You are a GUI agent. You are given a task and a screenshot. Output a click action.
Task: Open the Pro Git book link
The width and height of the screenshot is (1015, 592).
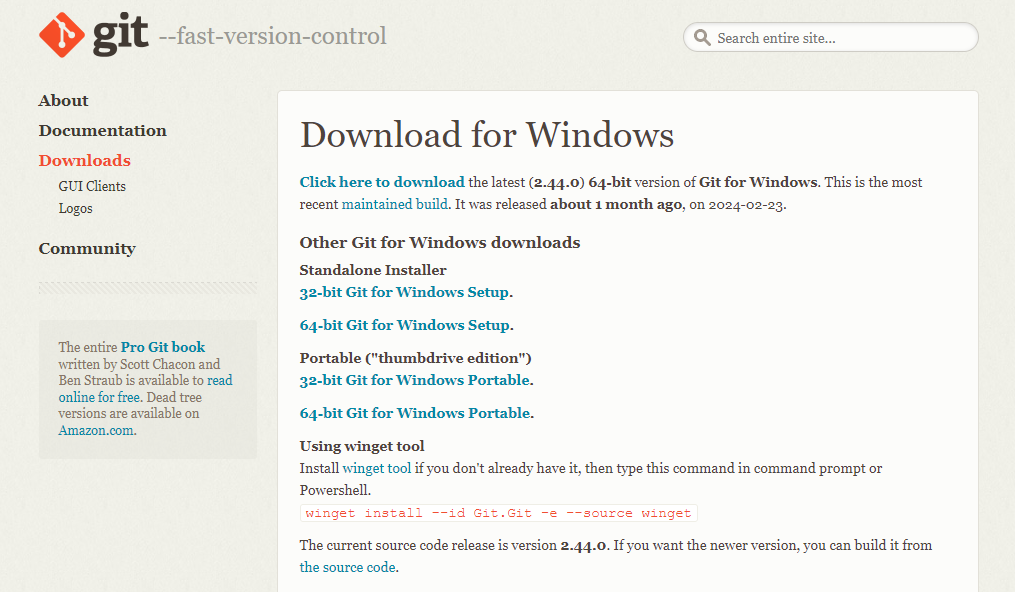tap(163, 347)
